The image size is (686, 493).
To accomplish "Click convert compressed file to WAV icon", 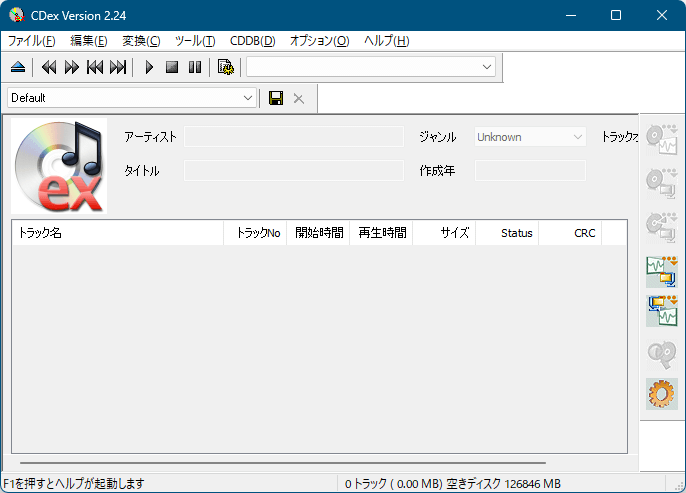I will point(662,311).
